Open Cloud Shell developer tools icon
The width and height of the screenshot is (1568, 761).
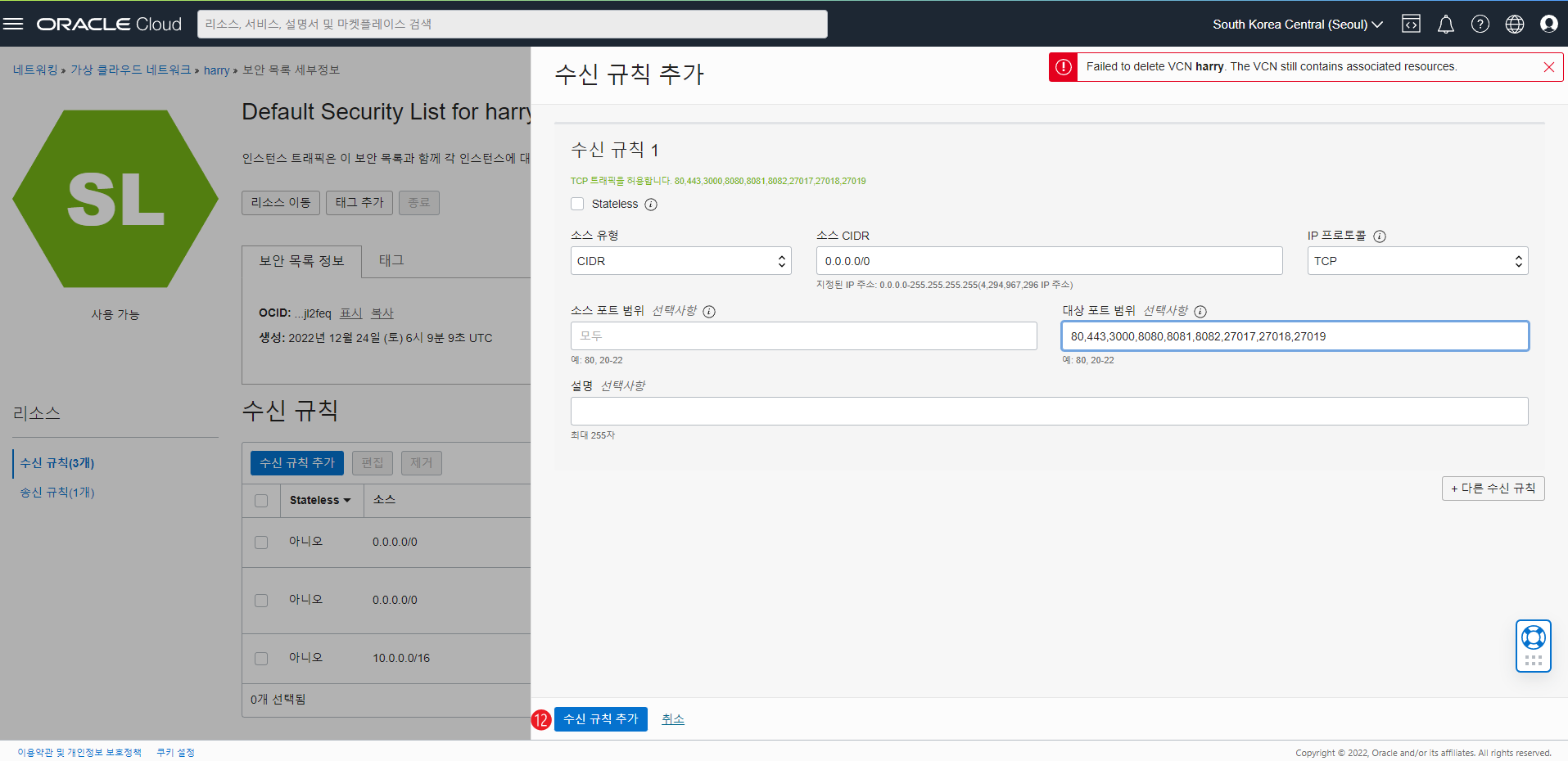(1411, 24)
